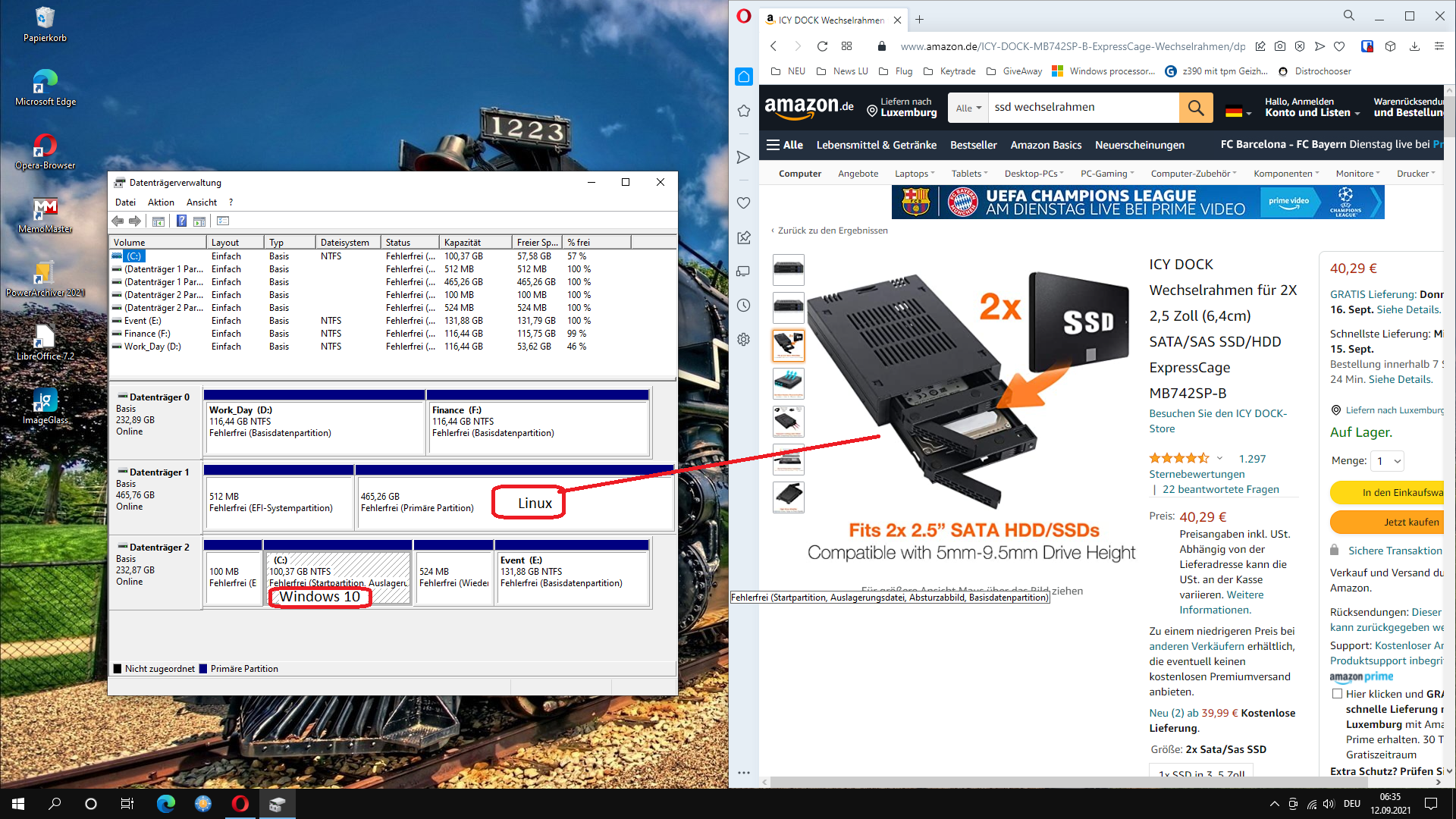The width and height of the screenshot is (1456, 819).
Task: Click Zurück zu den Ergebnissen link
Action: [832, 231]
